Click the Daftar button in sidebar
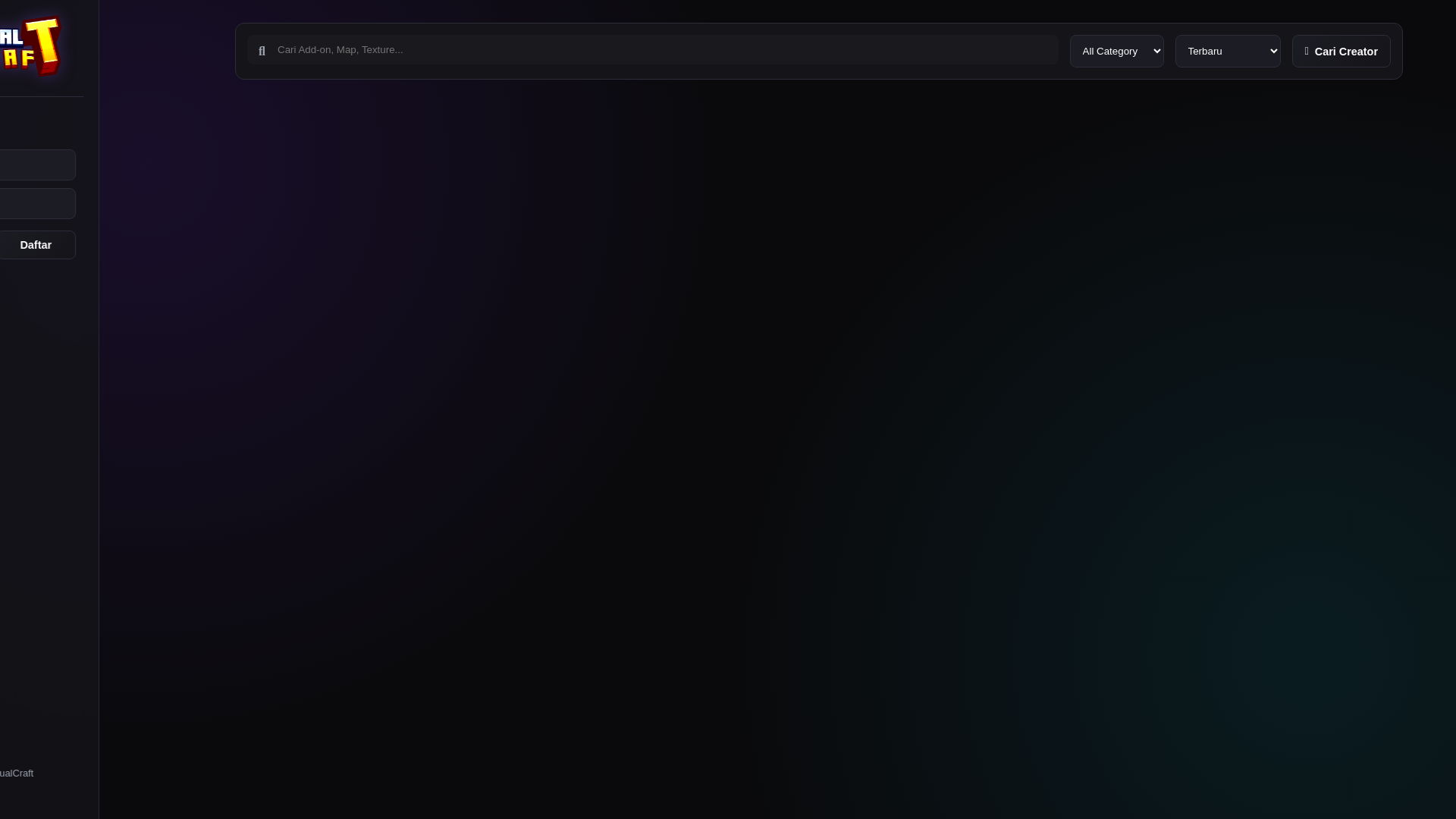 pos(35,245)
